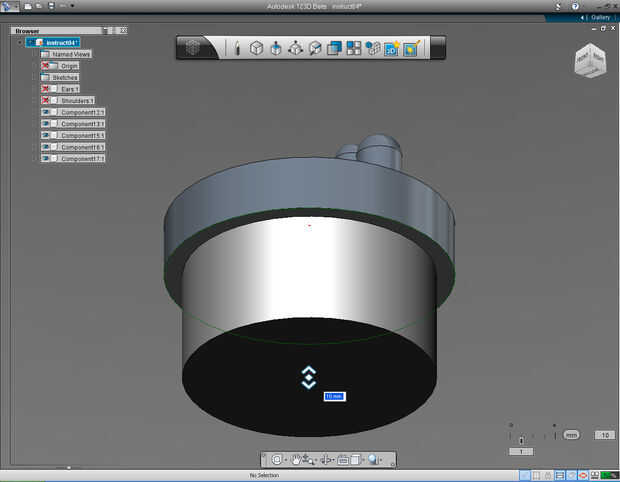Select the Pan hand navigation tool
Screen dimensions: 620x482
pos(297,460)
